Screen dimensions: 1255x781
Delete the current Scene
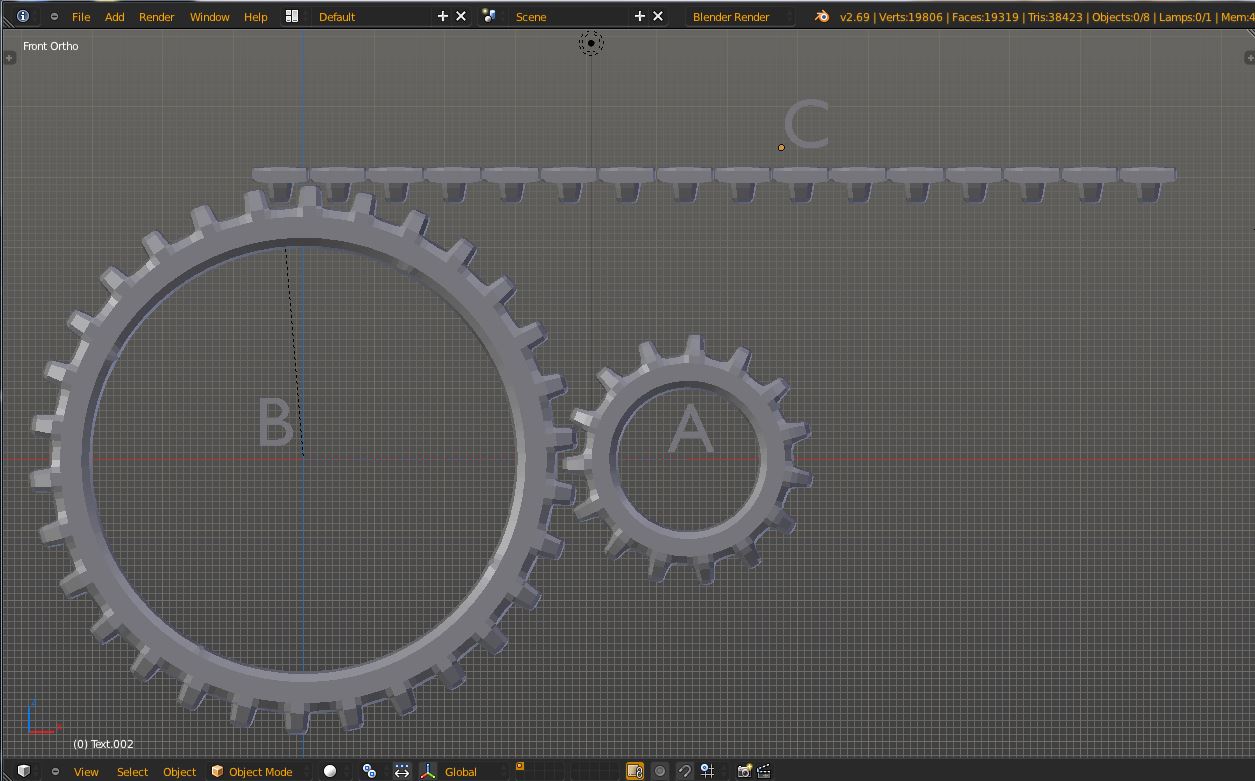coord(658,16)
